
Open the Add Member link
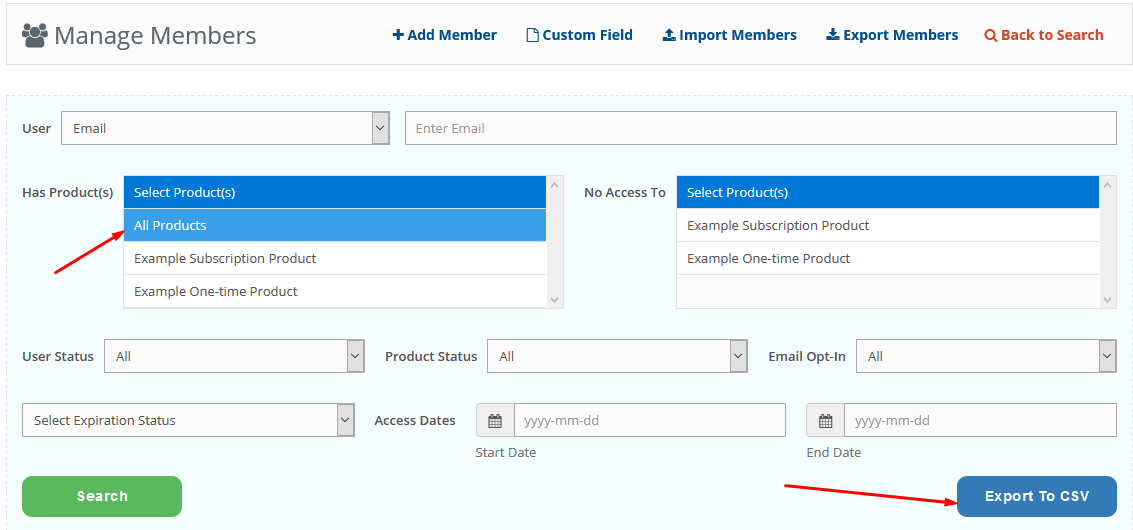pos(444,35)
